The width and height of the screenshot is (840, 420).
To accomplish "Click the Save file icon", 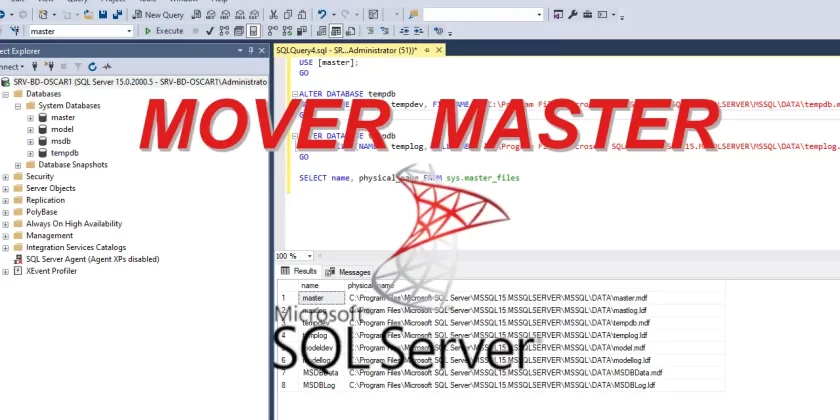I will (x=102, y=15).
